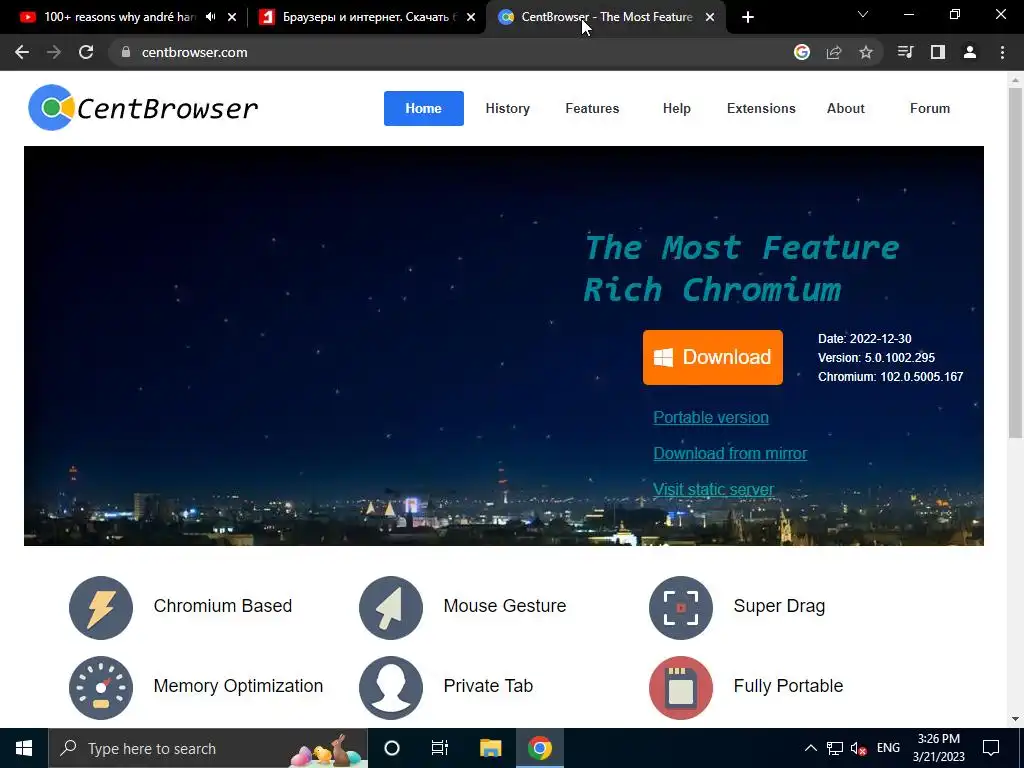
Task: Click the Fully Portable SD card icon
Action: tap(680, 688)
